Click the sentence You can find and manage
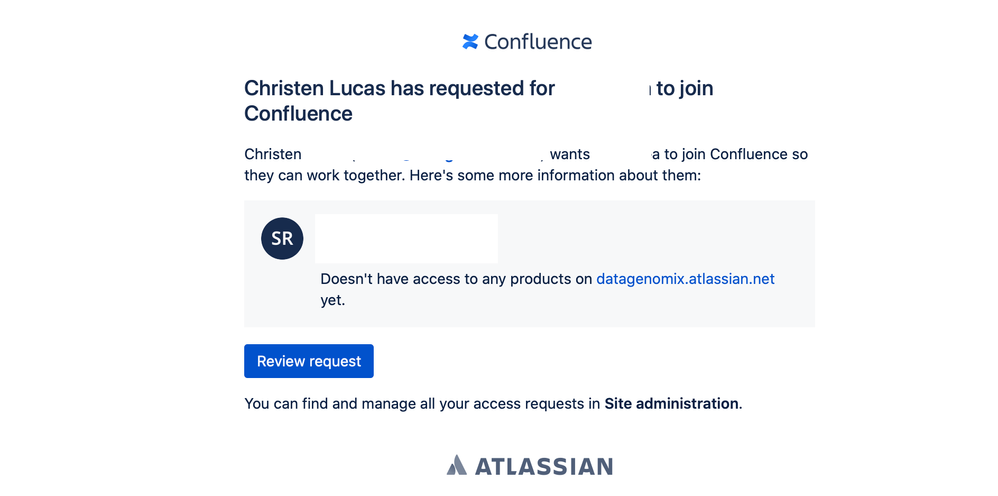Image resolution: width=998 pixels, height=496 pixels. [493, 404]
